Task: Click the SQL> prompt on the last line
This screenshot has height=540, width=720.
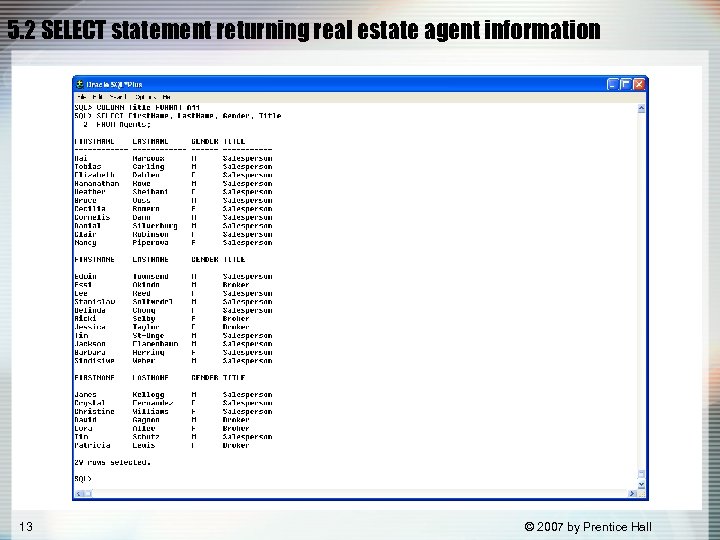Action: coord(83,479)
